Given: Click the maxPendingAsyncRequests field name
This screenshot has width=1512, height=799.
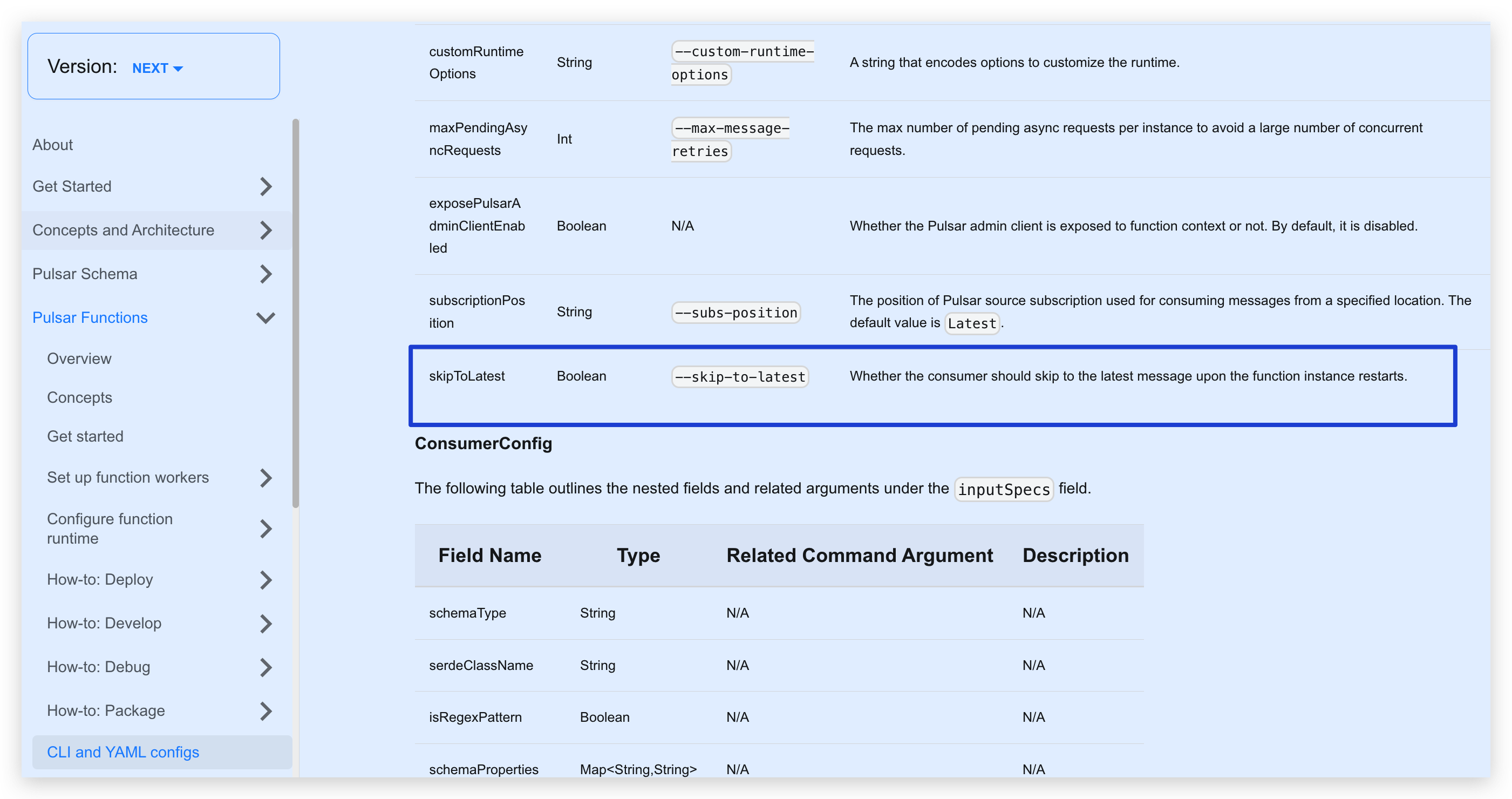Looking at the screenshot, I should 479,139.
